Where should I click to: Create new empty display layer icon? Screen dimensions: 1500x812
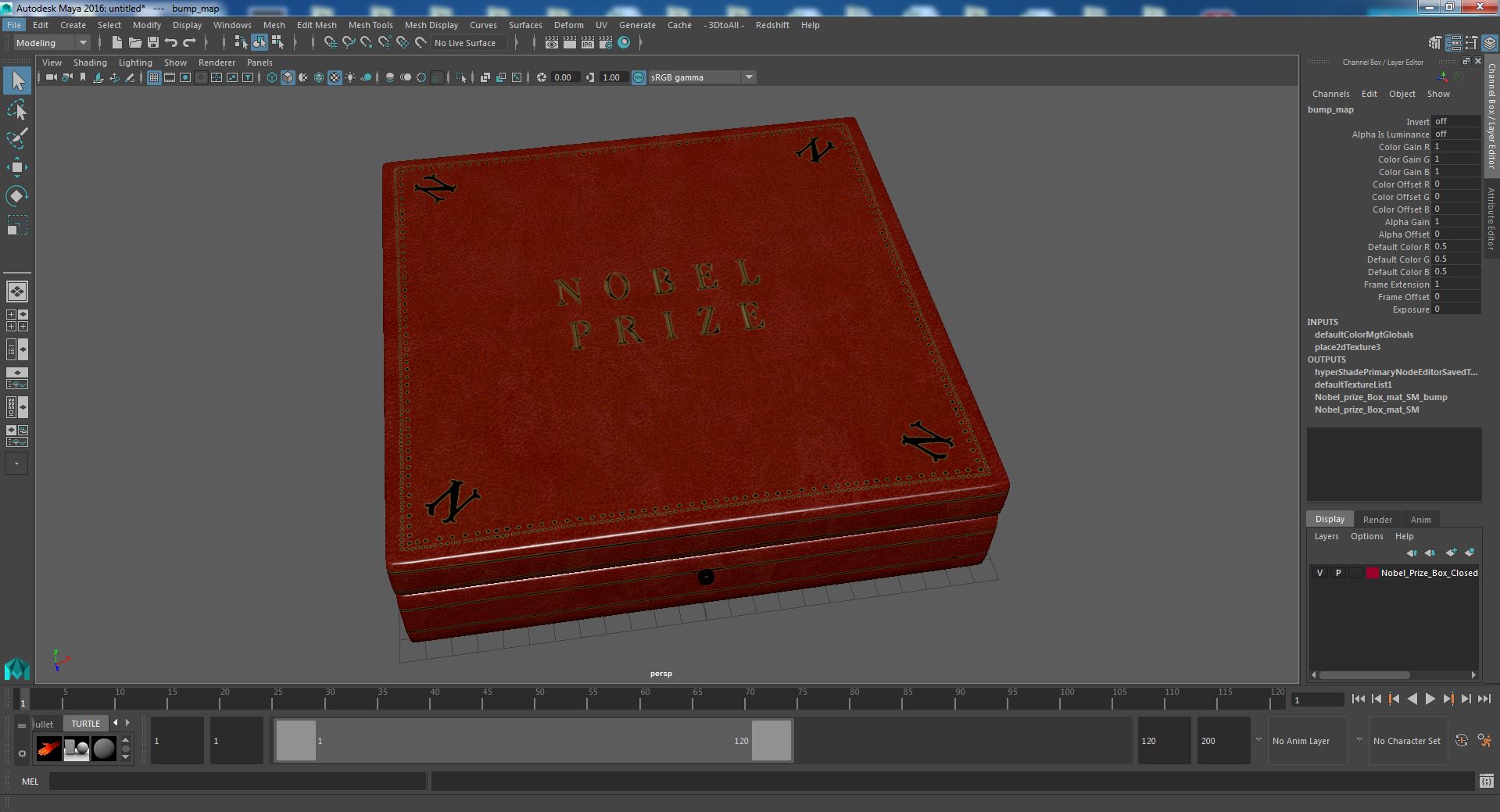[1451, 553]
